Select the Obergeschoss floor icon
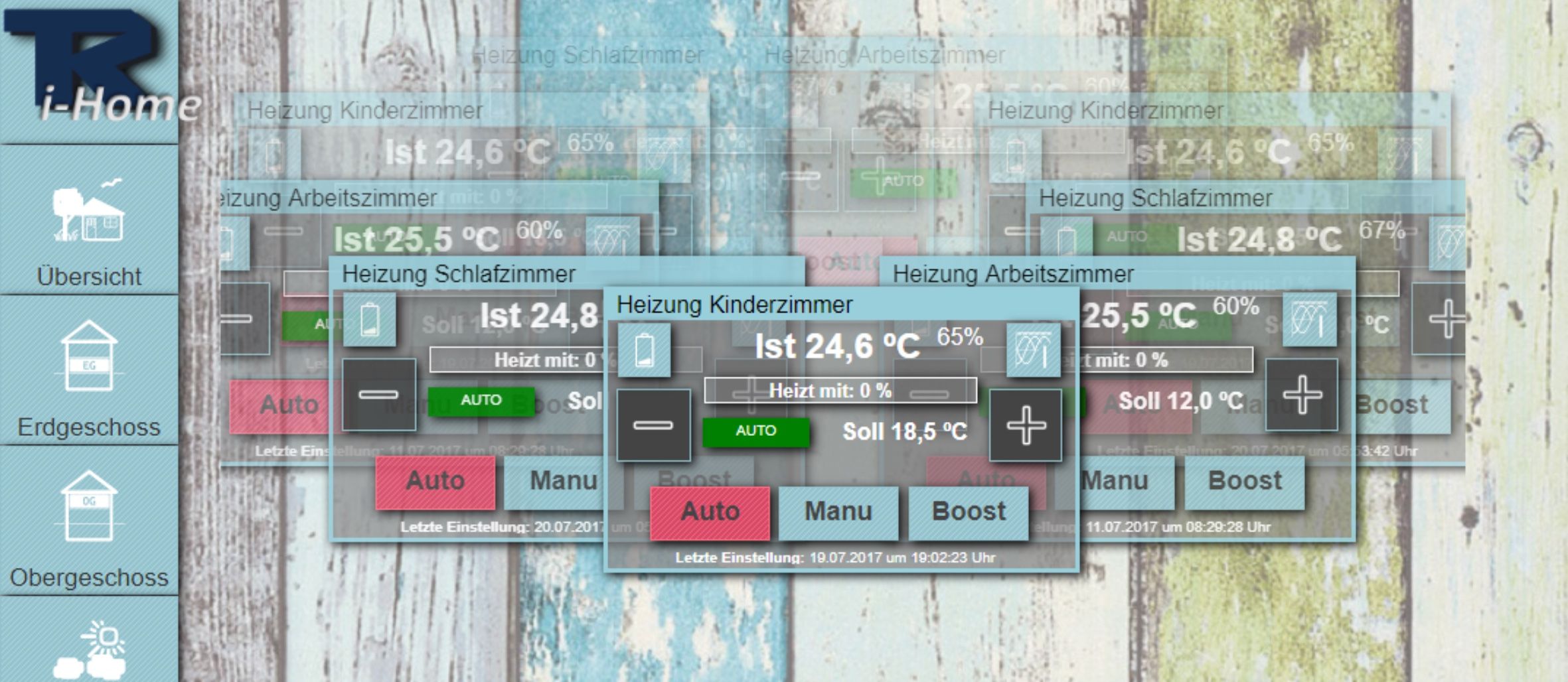The height and width of the screenshot is (682, 1568). [89, 506]
